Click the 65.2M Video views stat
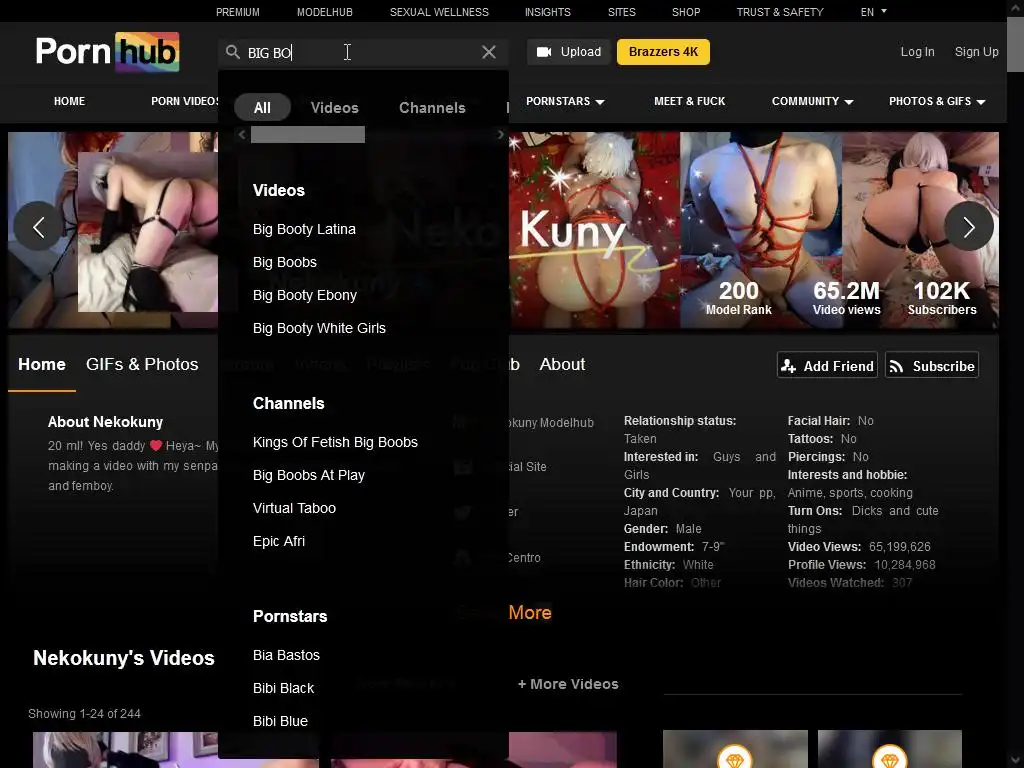Screen dimensions: 1024x768 (x=846, y=298)
